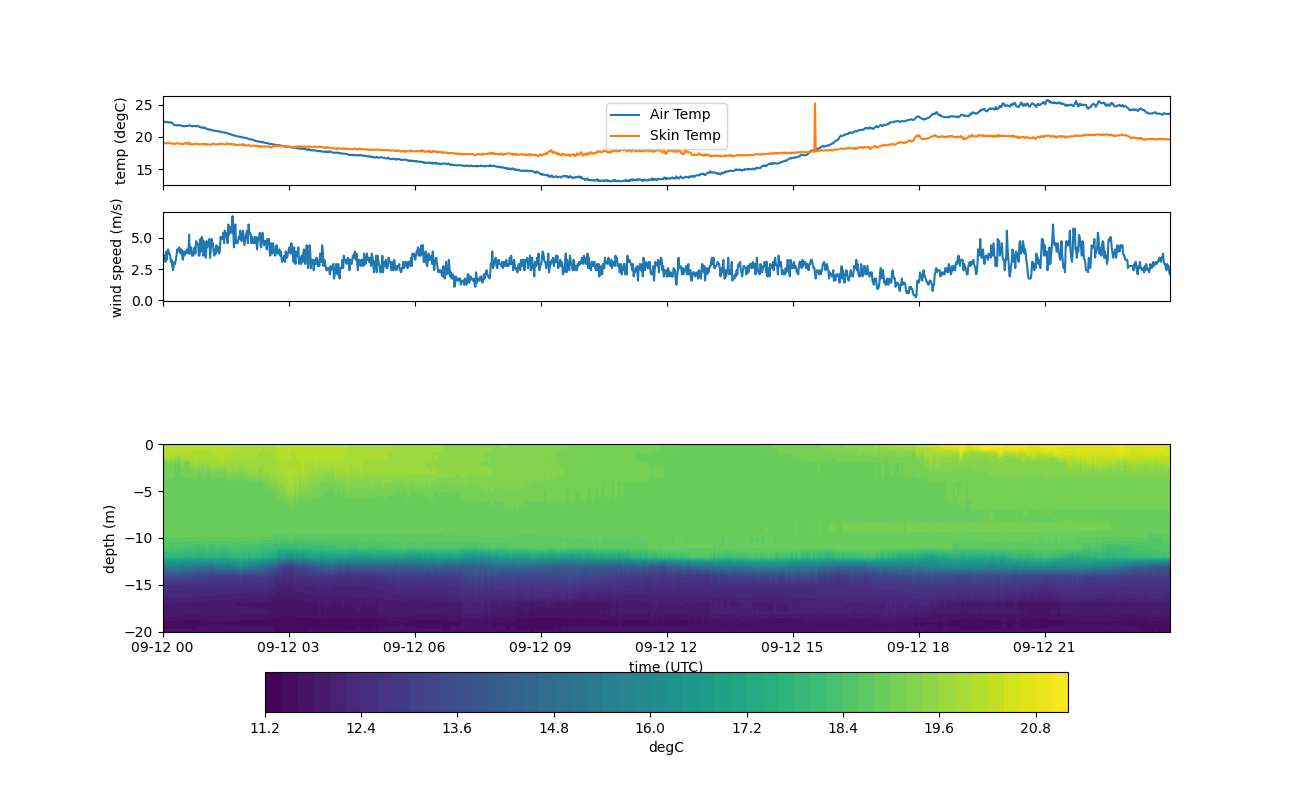The image size is (1300, 800).
Task: Click the 25 tick on temperature axis
Action: pyautogui.click(x=144, y=105)
